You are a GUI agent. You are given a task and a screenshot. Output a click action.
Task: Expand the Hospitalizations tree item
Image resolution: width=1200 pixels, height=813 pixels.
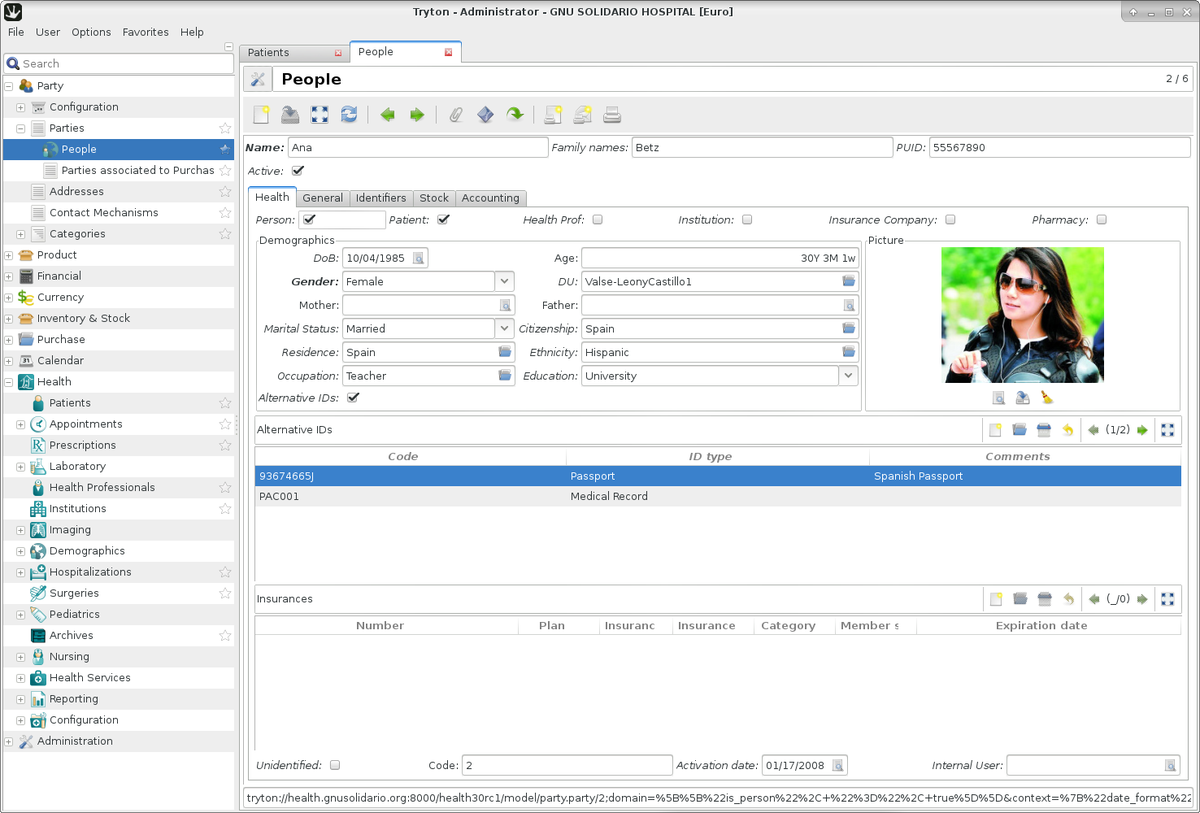[18, 571]
